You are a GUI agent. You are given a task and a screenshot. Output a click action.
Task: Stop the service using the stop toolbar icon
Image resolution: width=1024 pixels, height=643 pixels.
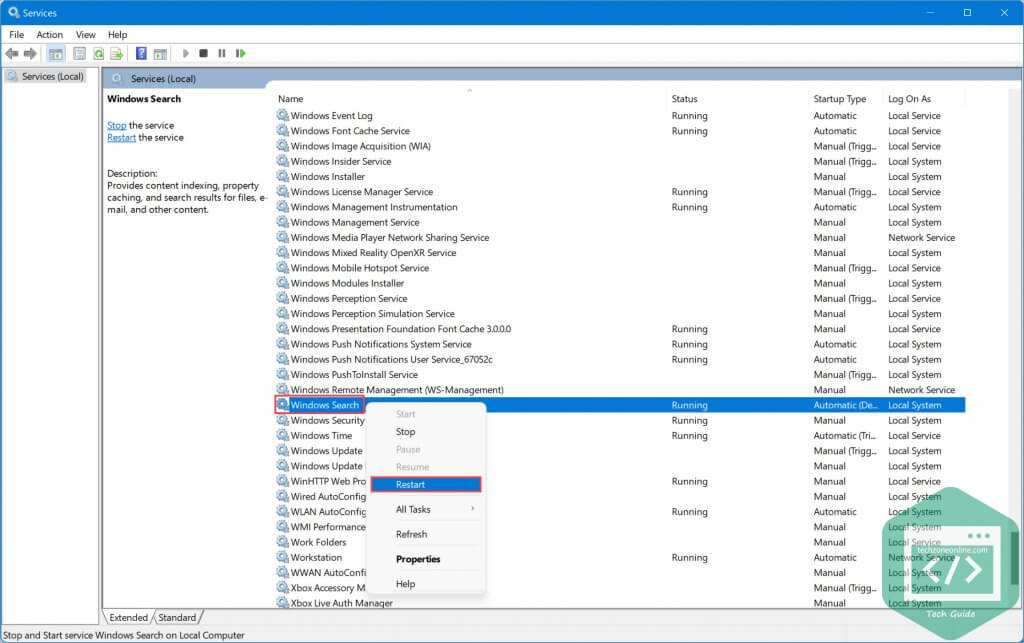coord(201,53)
